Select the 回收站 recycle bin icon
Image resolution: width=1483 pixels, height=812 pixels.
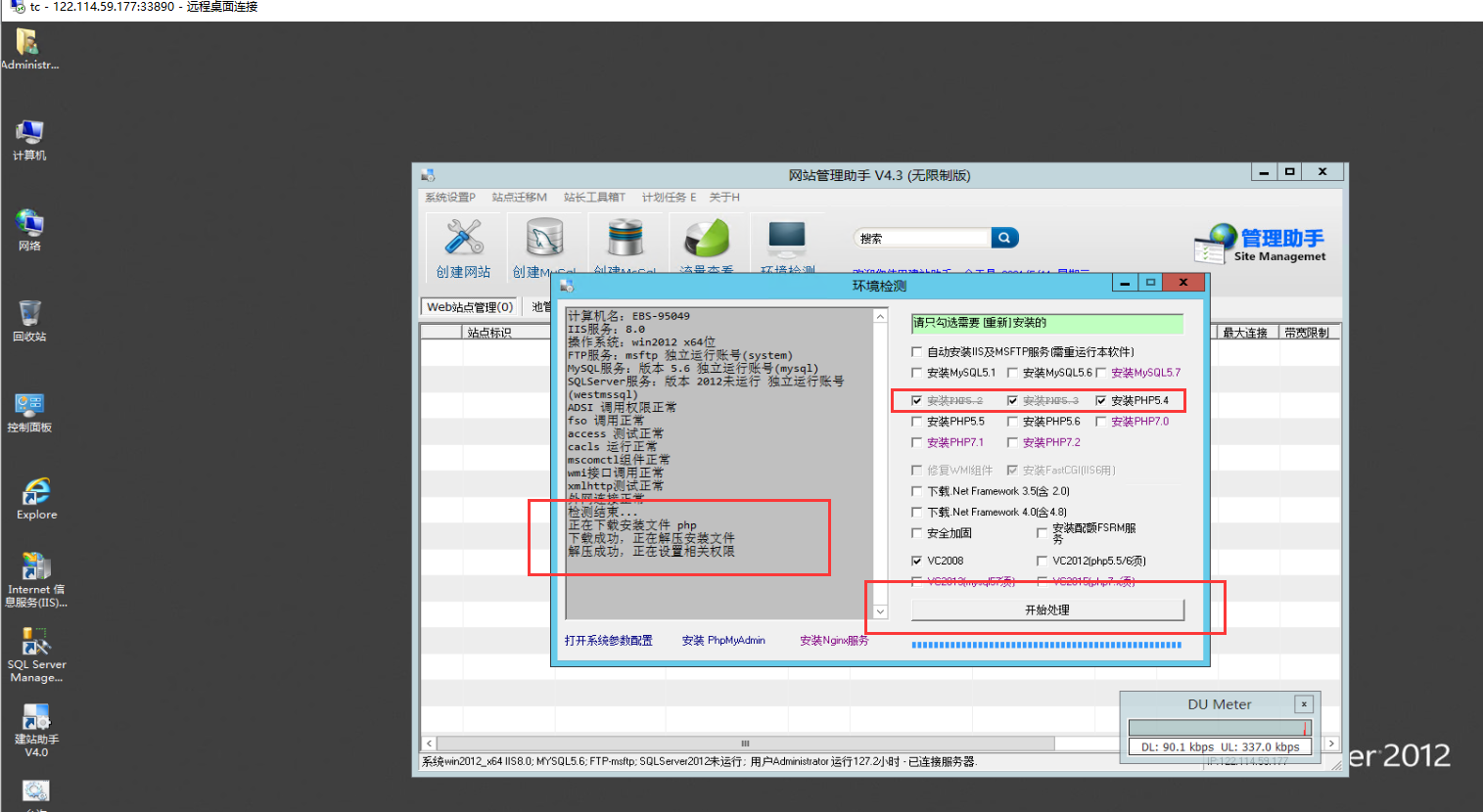(x=29, y=321)
